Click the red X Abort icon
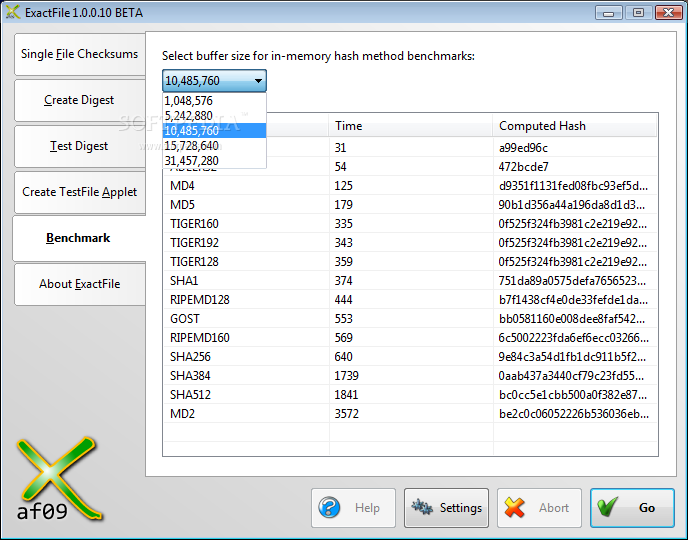This screenshot has width=688, height=540. click(x=514, y=508)
